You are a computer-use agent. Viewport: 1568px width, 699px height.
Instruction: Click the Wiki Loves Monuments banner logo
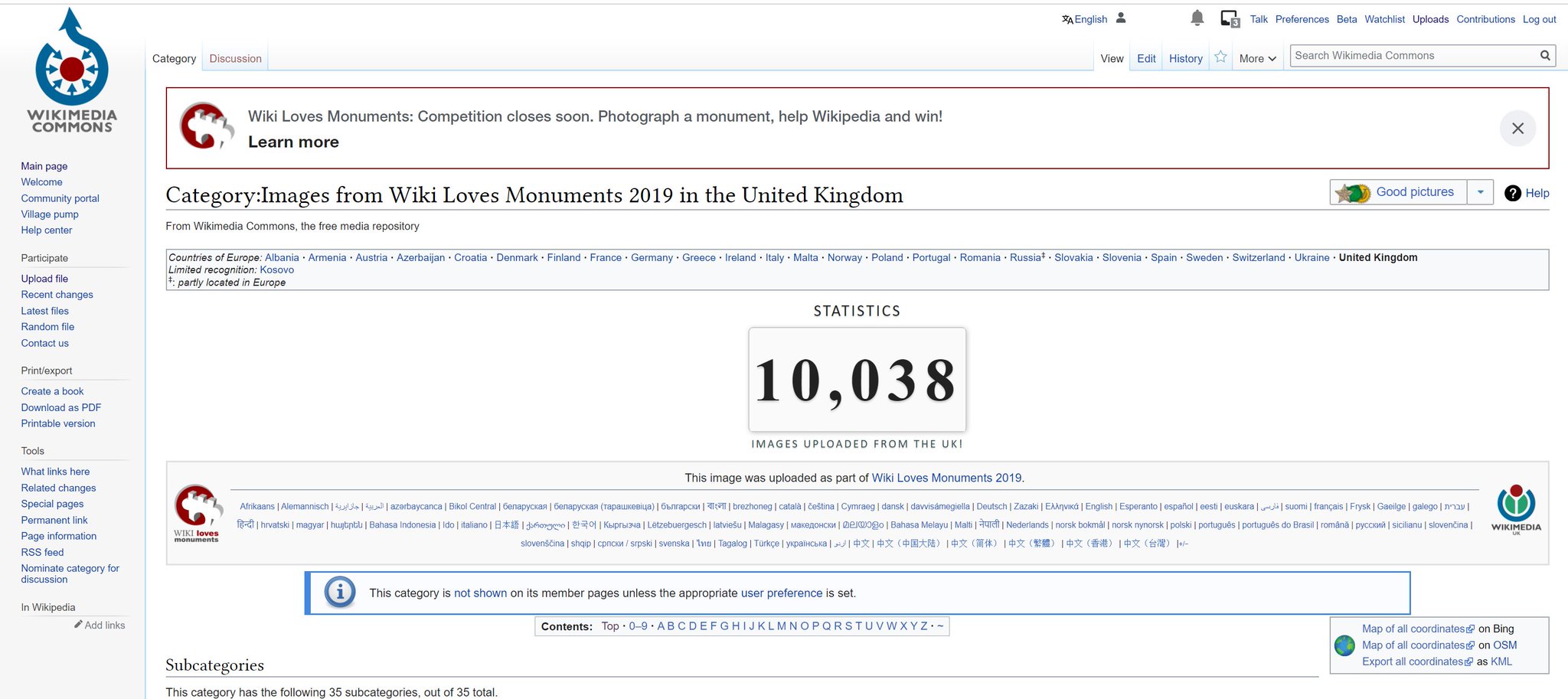click(x=206, y=126)
